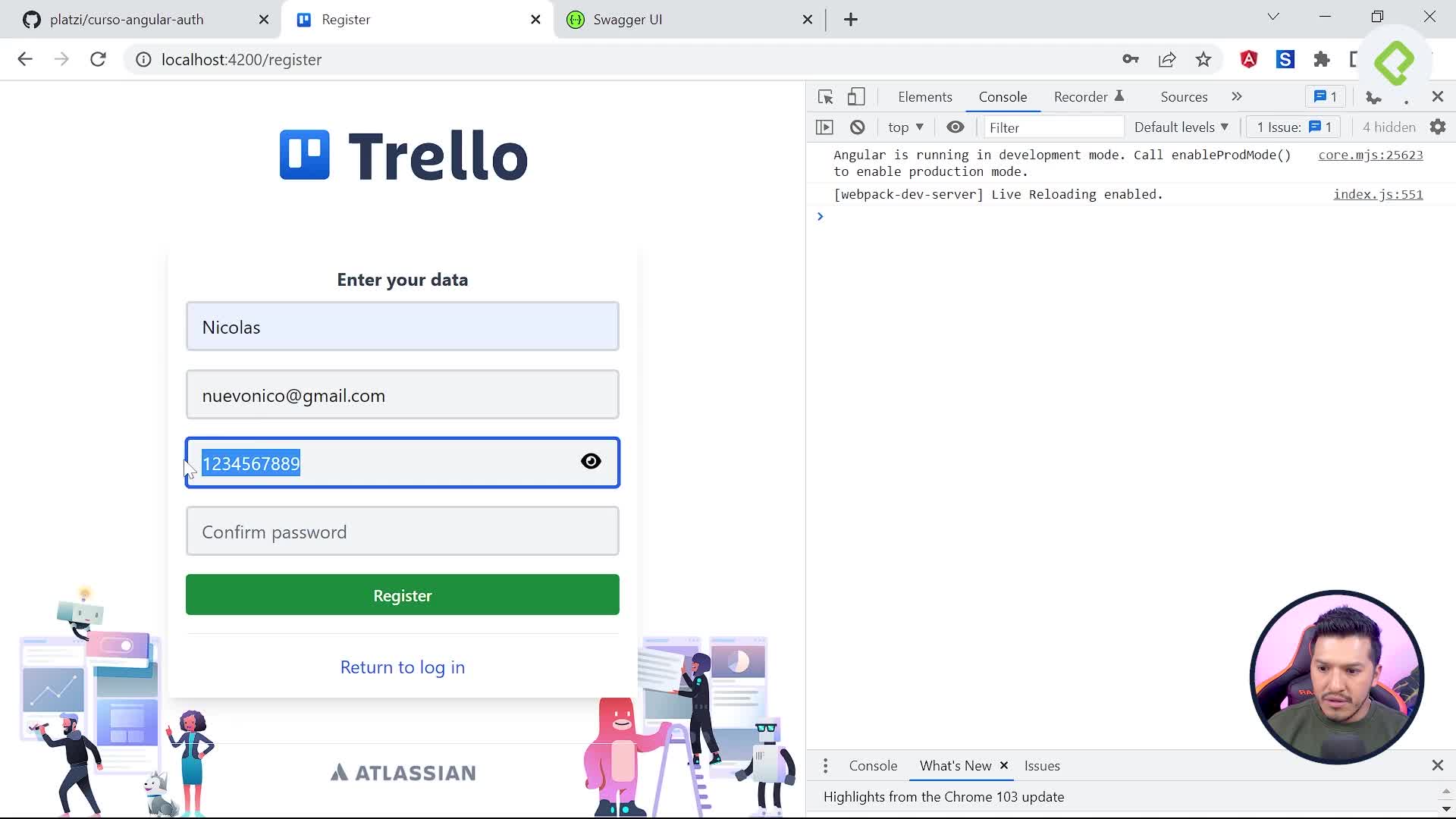Select the Console tab in DevTools
The width and height of the screenshot is (1456, 819).
pyautogui.click(x=1003, y=97)
